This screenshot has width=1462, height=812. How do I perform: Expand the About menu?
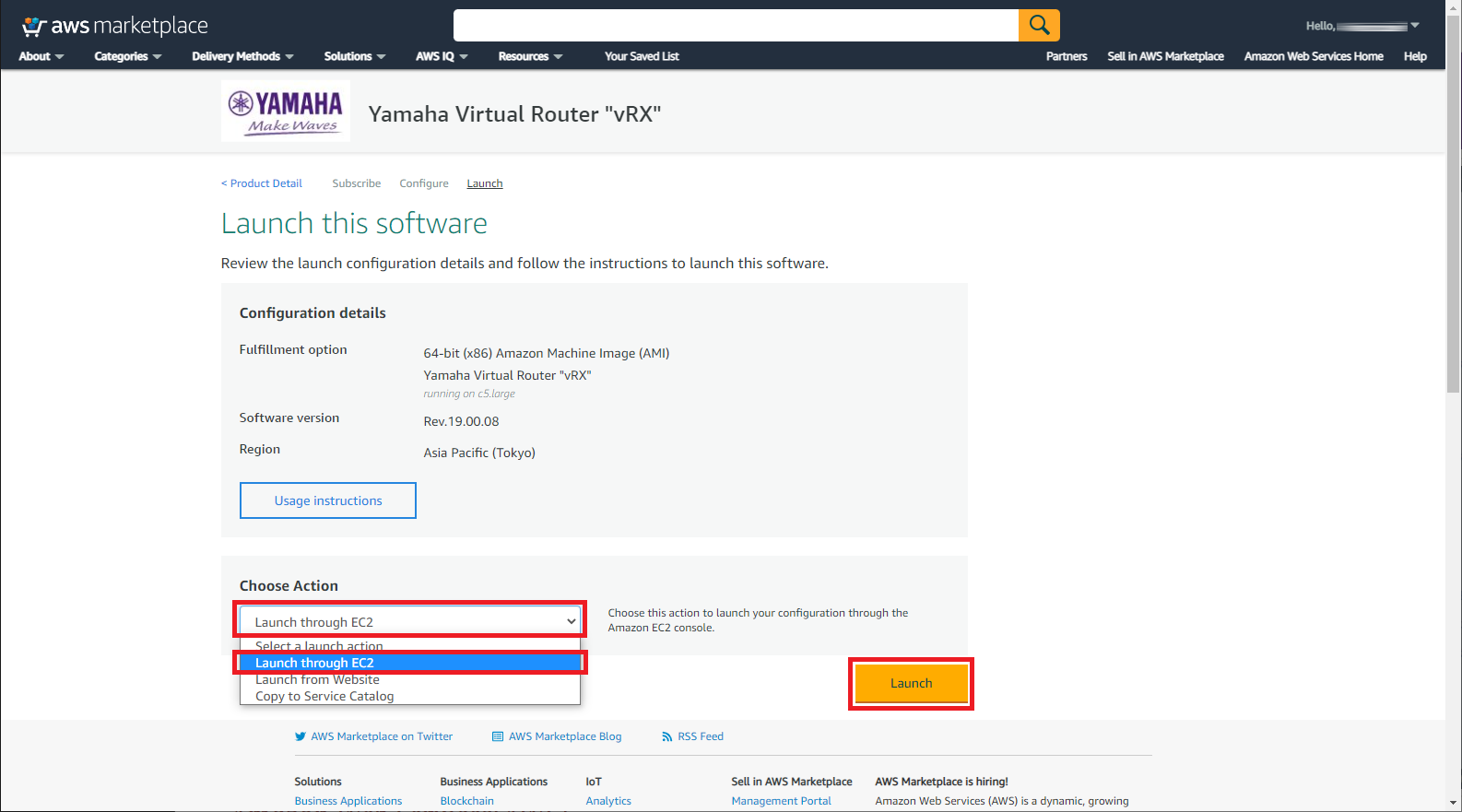(41, 56)
